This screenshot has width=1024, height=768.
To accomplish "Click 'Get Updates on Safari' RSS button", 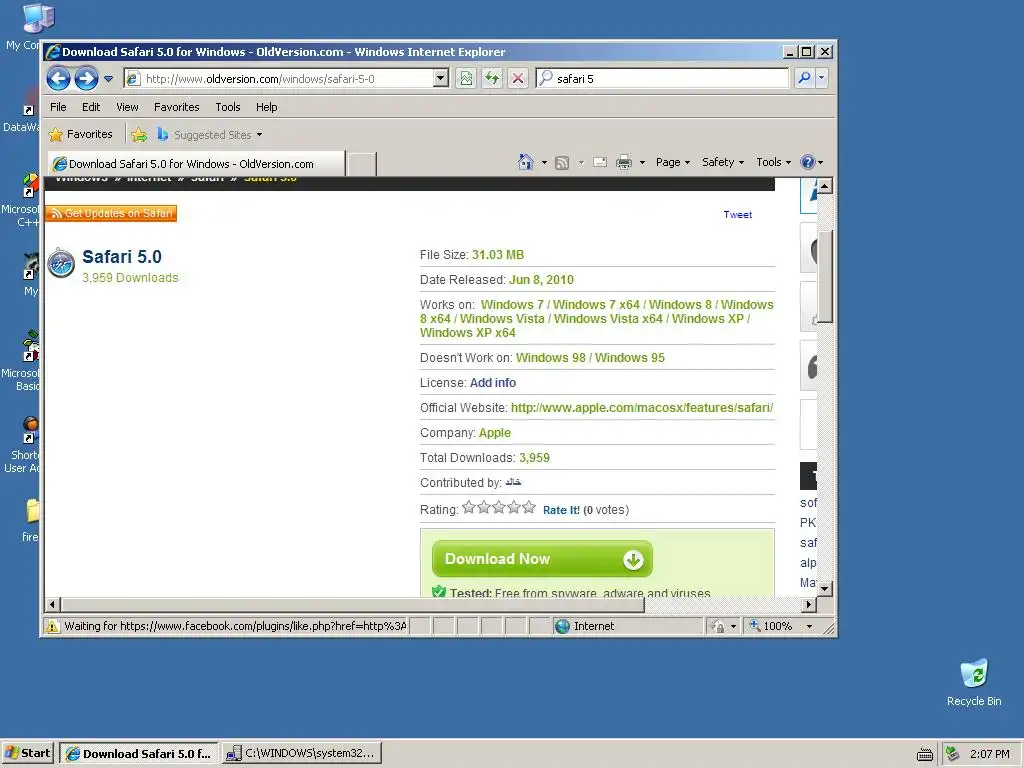I will pyautogui.click(x=111, y=213).
